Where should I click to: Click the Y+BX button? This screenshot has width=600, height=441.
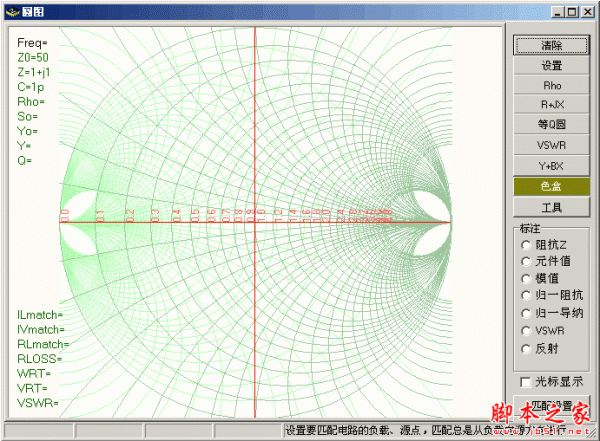coord(551,166)
